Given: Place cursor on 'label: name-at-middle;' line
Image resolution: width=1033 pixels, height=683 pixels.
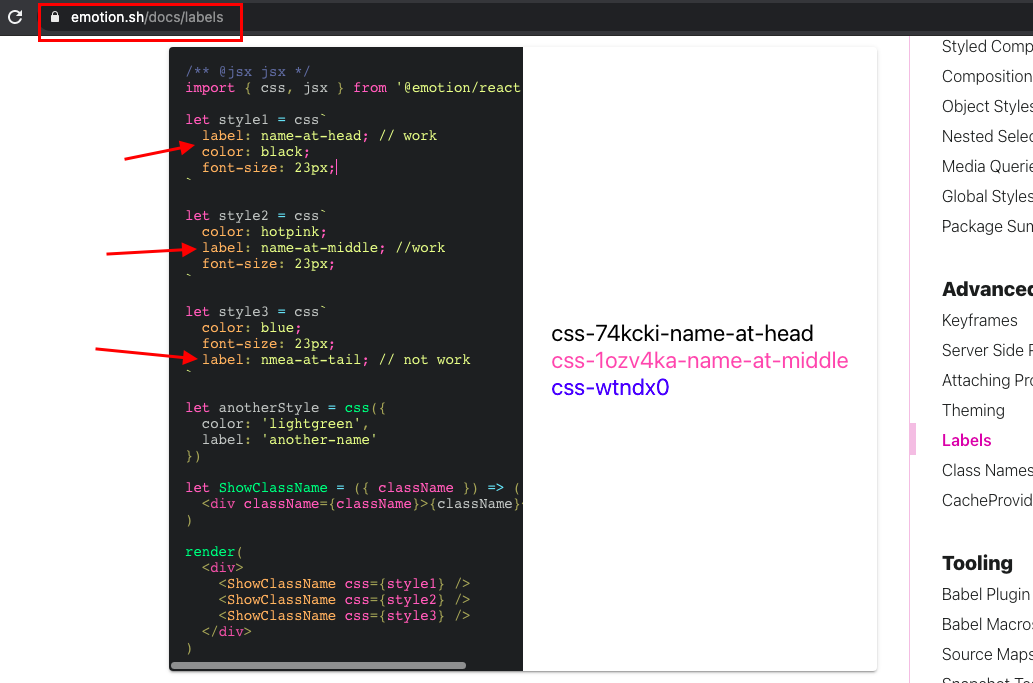Looking at the screenshot, I should [323, 248].
